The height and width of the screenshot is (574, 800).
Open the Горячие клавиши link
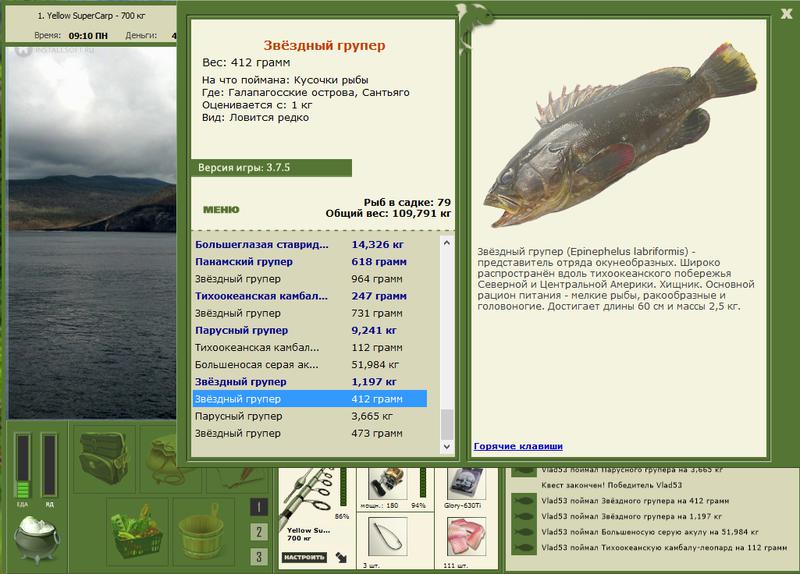pyautogui.click(x=518, y=446)
